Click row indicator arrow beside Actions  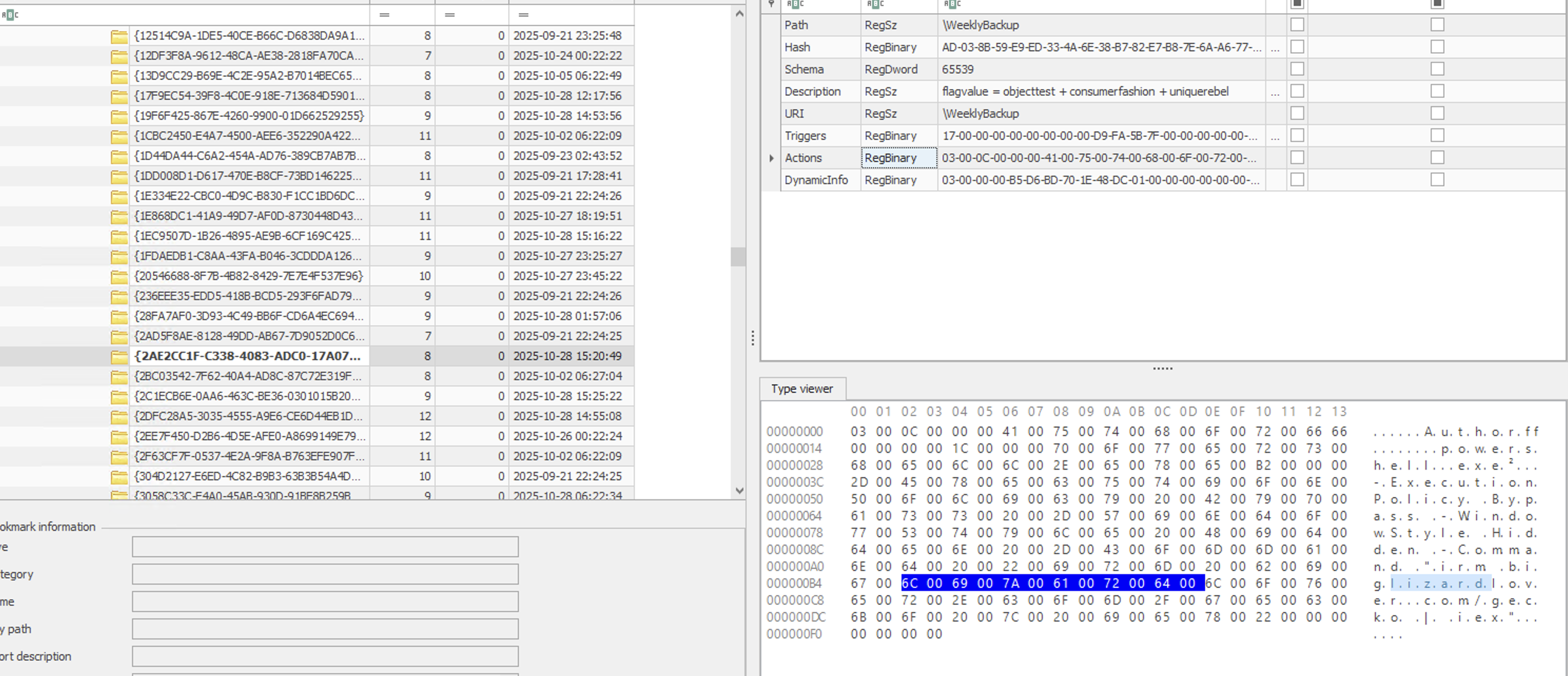771,158
